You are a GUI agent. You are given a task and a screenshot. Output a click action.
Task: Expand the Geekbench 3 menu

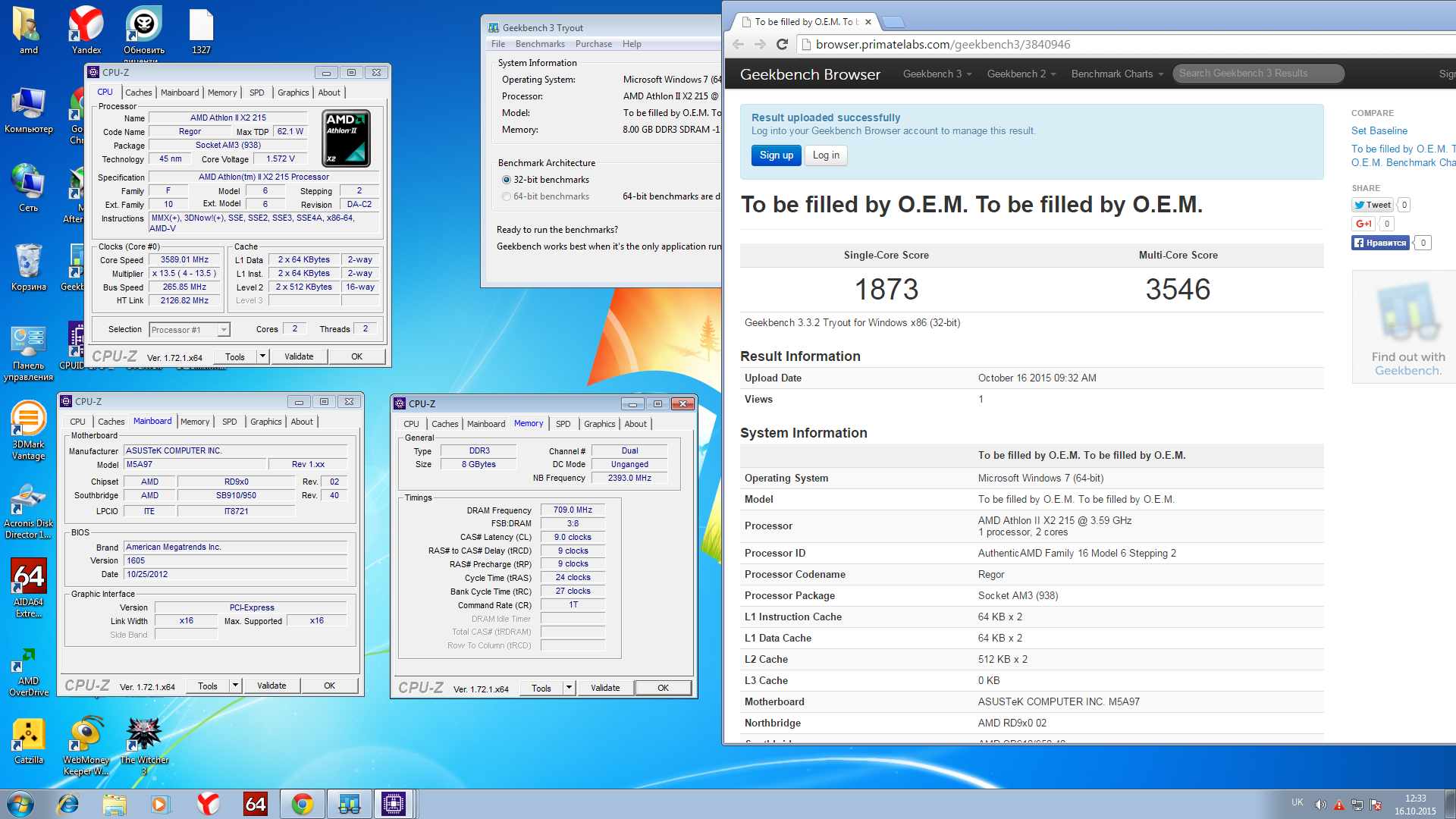(937, 74)
